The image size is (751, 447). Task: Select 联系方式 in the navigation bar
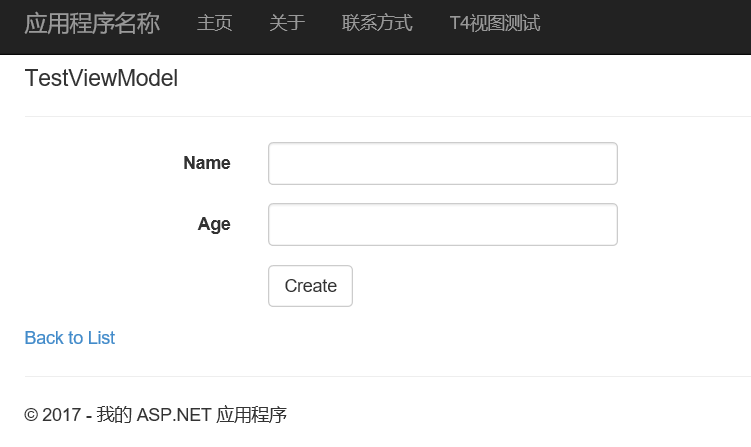tap(377, 23)
